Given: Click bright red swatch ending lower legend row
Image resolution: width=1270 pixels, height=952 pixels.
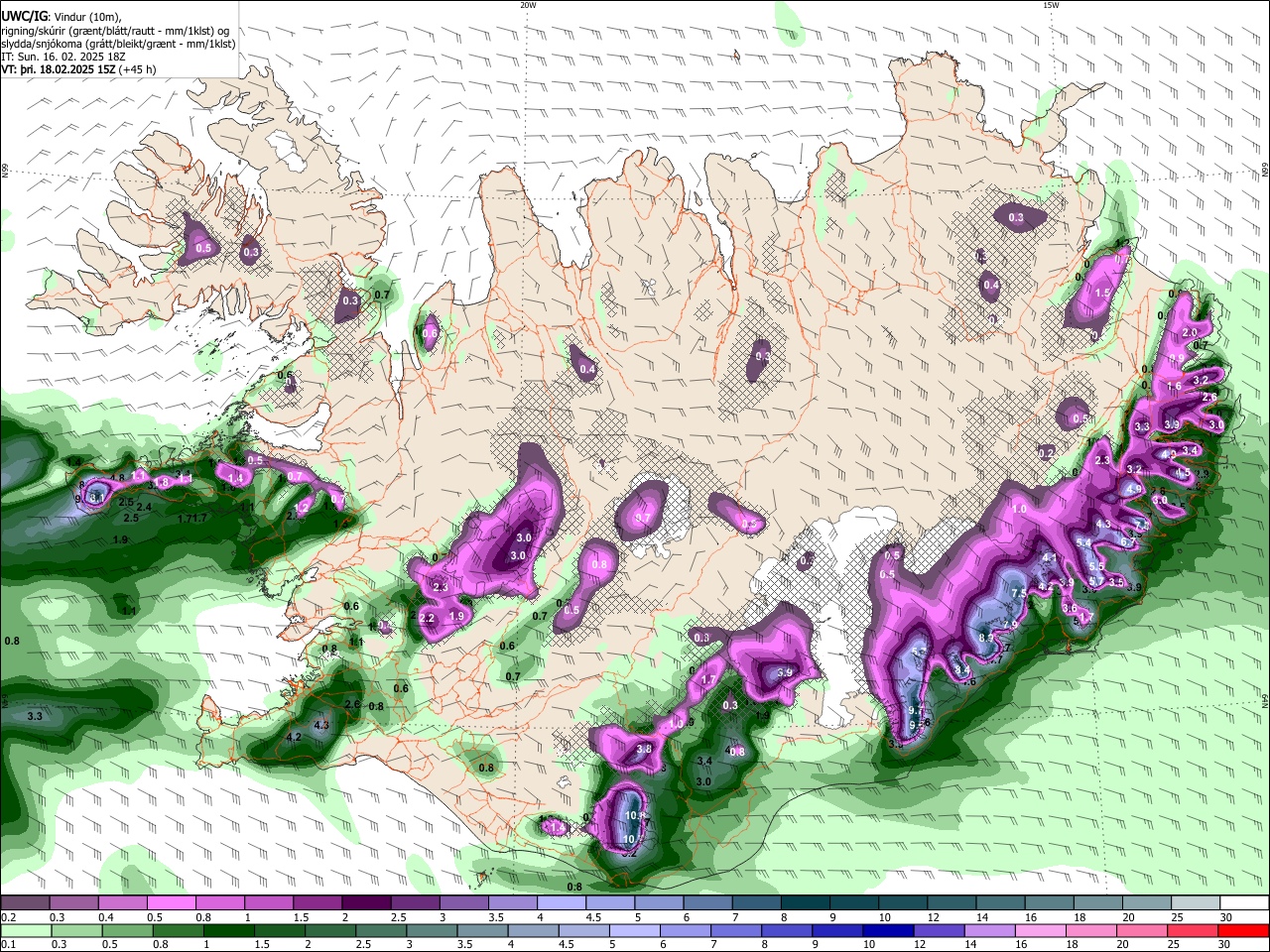Looking at the screenshot, I should (1243, 930).
